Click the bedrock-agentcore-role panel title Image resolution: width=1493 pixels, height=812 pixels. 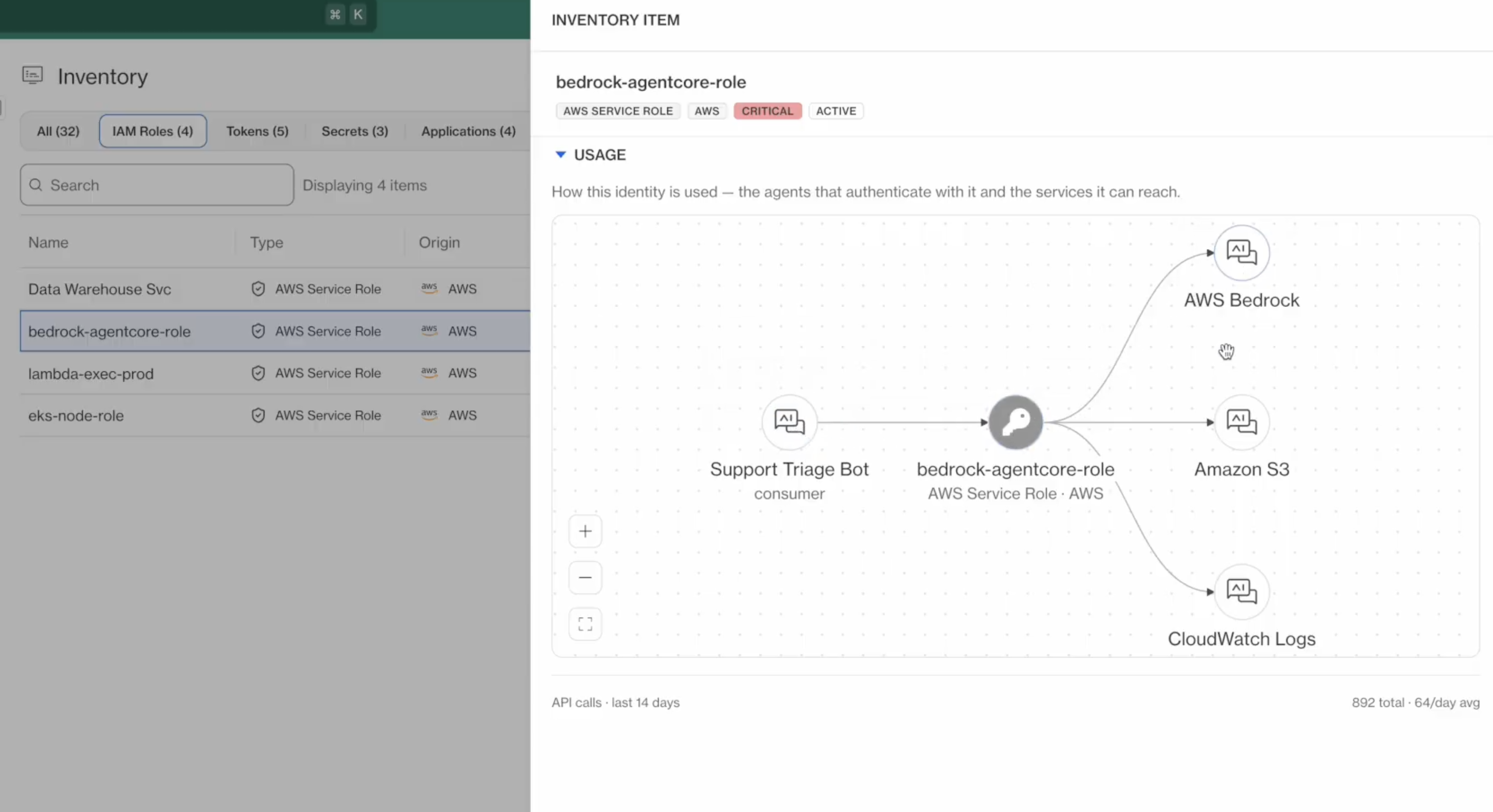651,82
